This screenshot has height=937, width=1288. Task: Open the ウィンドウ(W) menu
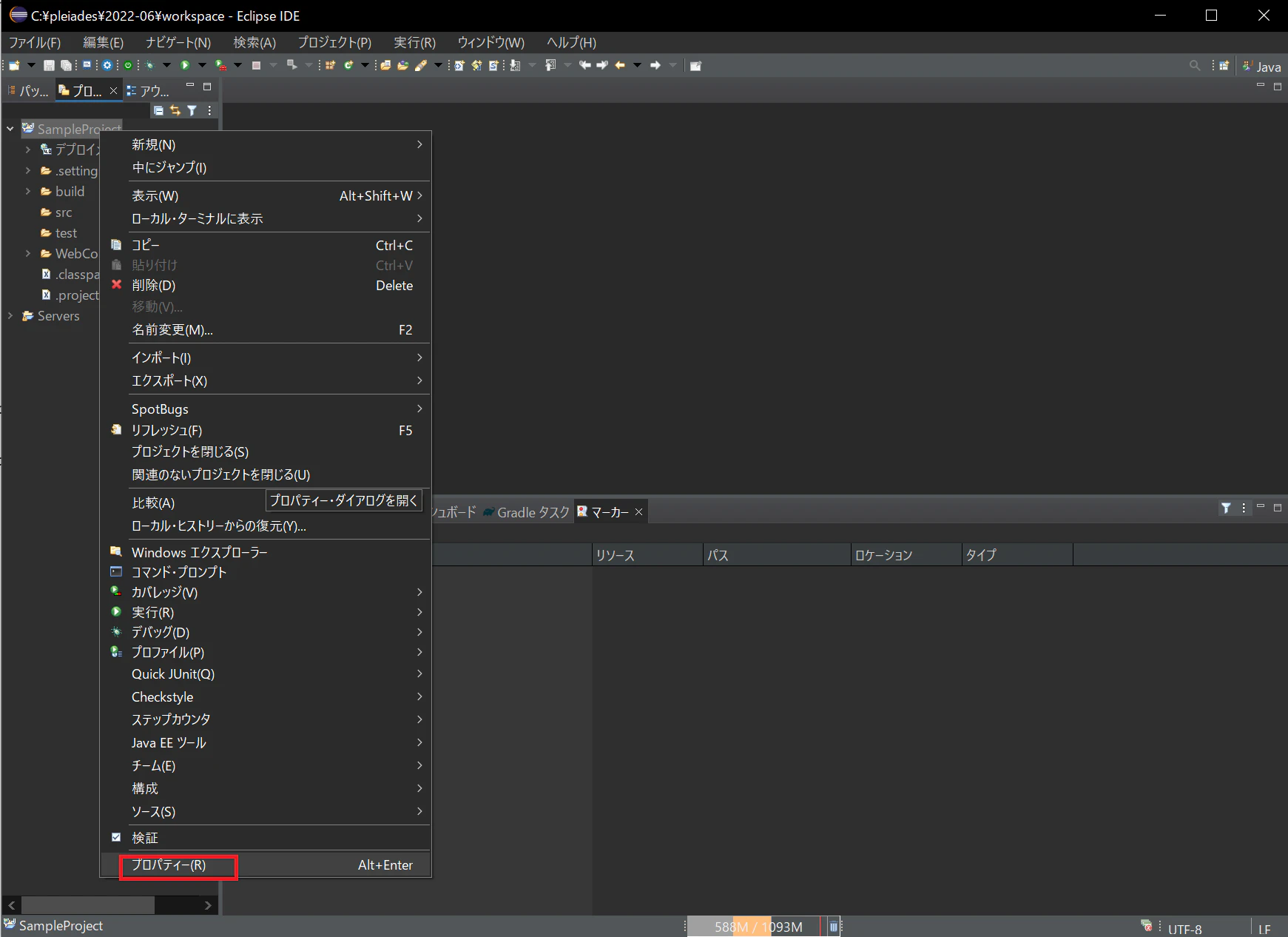pyautogui.click(x=490, y=42)
